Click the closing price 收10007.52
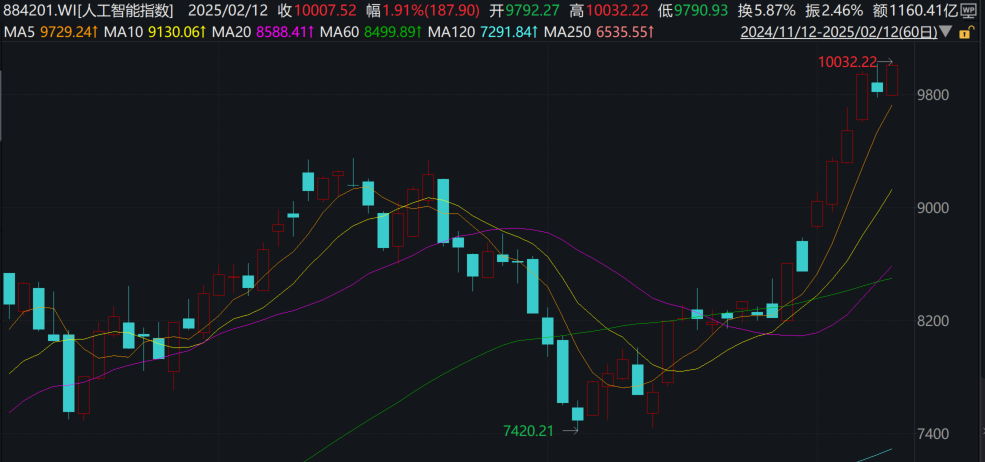 click(317, 10)
